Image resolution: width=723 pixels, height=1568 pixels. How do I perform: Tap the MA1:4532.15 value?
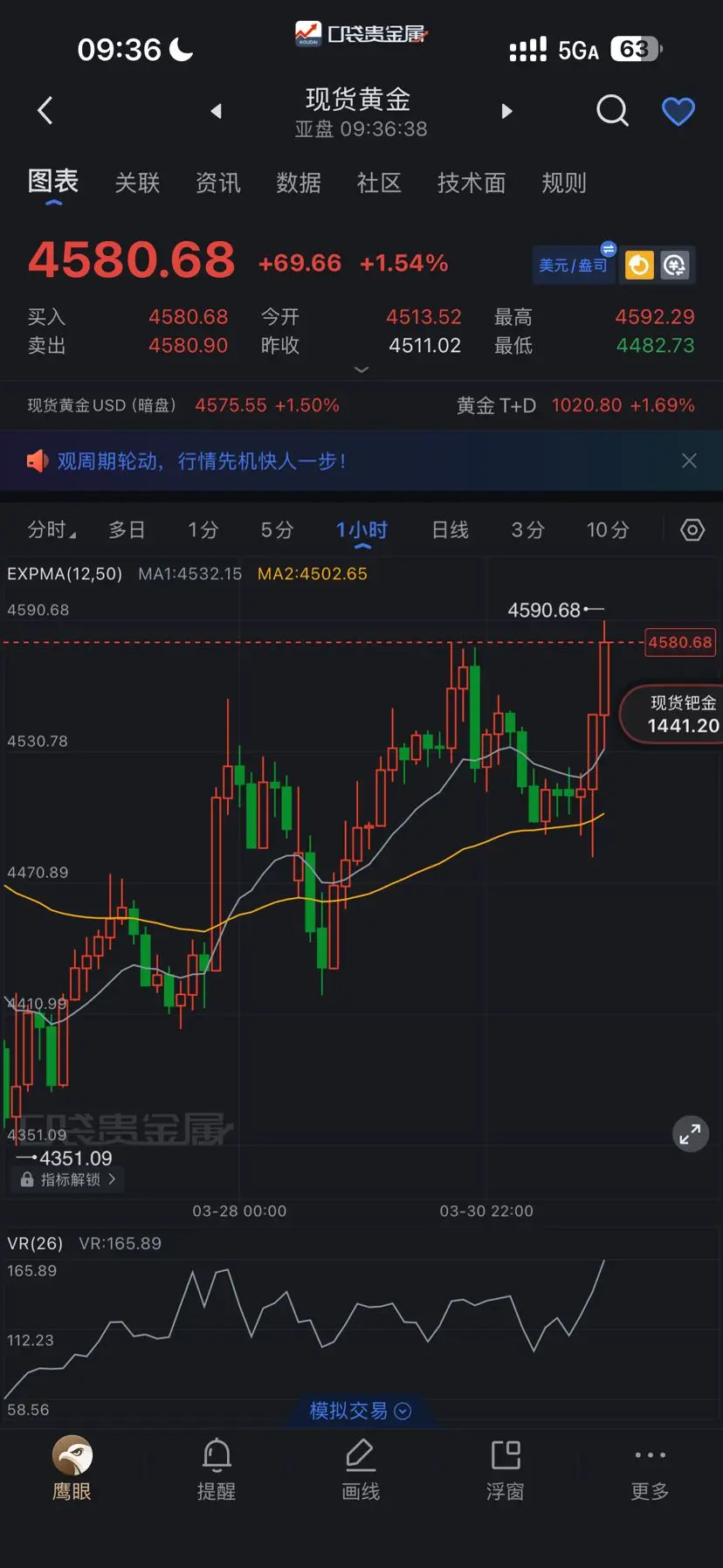pyautogui.click(x=189, y=574)
